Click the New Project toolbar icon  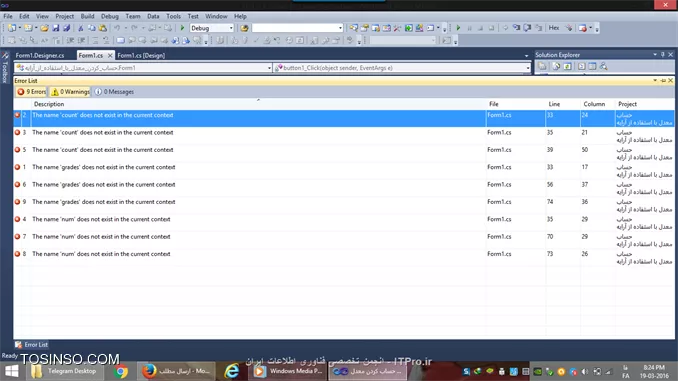[x=12, y=28]
